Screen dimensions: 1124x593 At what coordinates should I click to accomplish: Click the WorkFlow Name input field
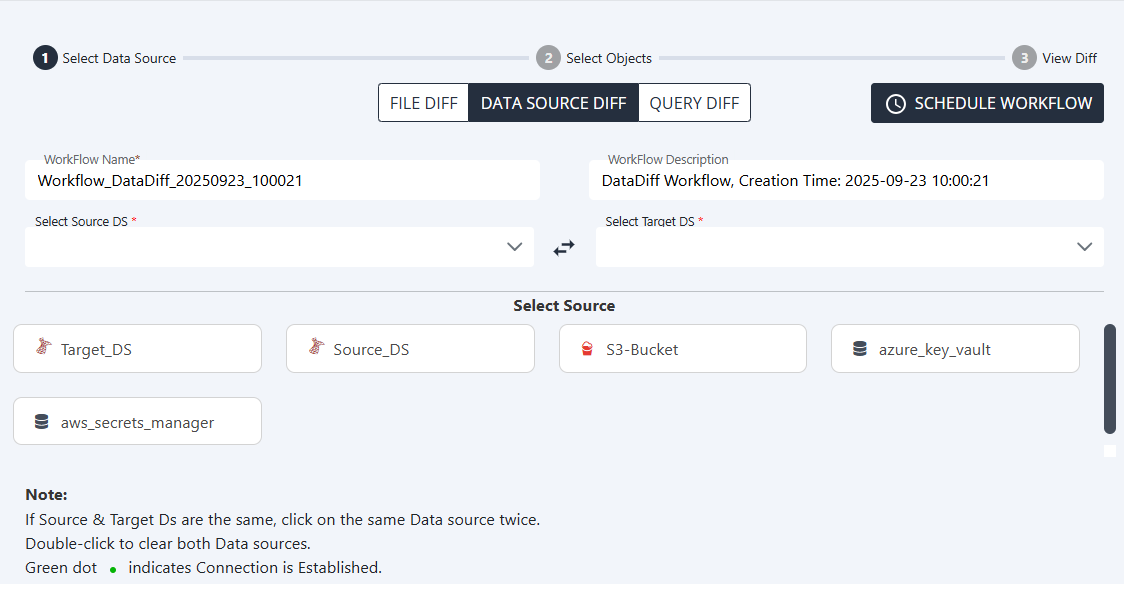(282, 181)
